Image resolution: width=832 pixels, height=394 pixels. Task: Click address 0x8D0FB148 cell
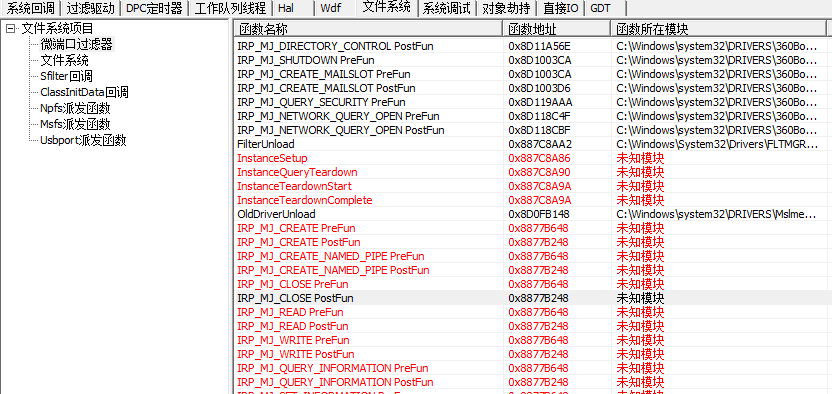pos(539,214)
